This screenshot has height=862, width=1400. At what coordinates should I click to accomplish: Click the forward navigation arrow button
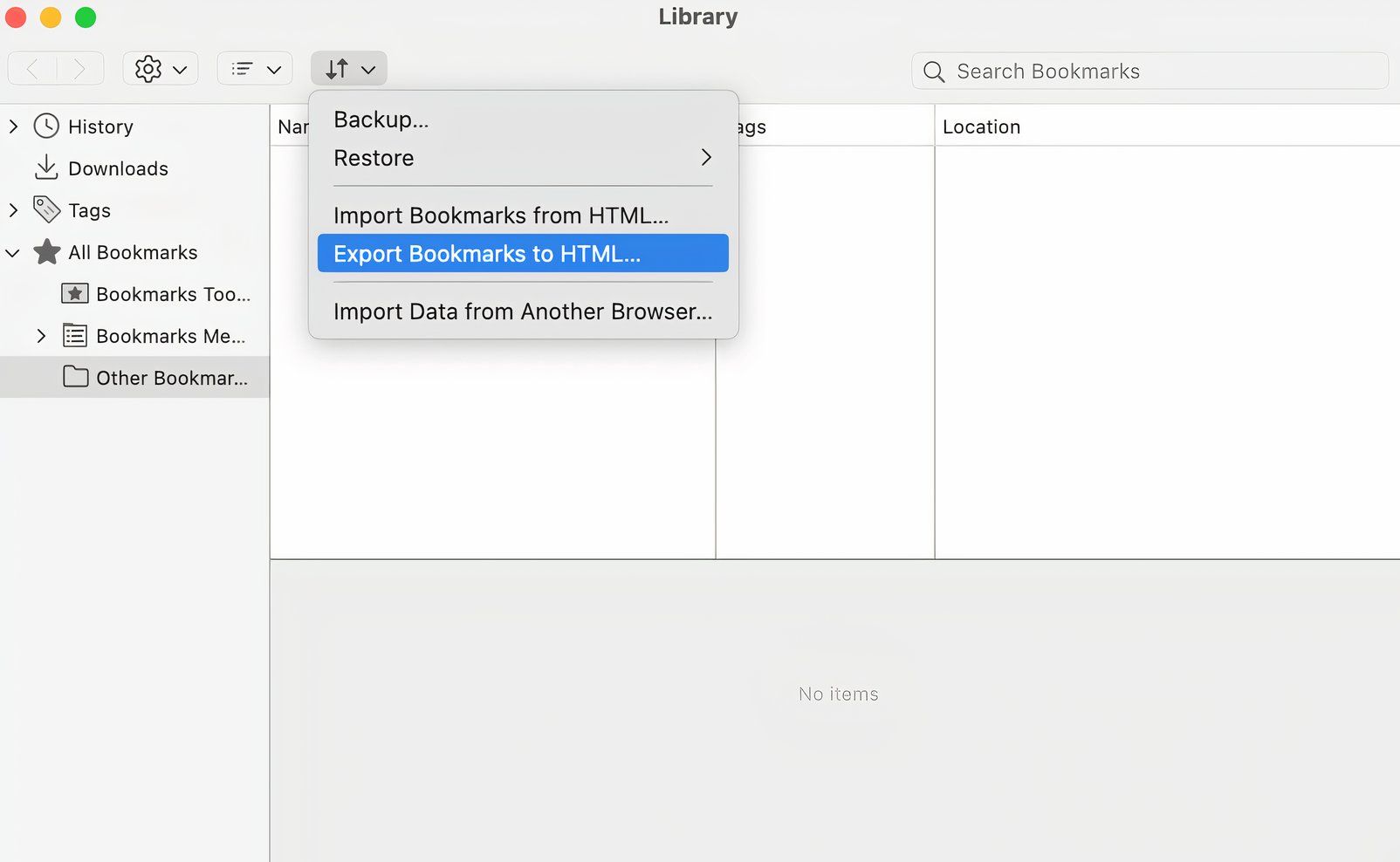pyautogui.click(x=80, y=68)
